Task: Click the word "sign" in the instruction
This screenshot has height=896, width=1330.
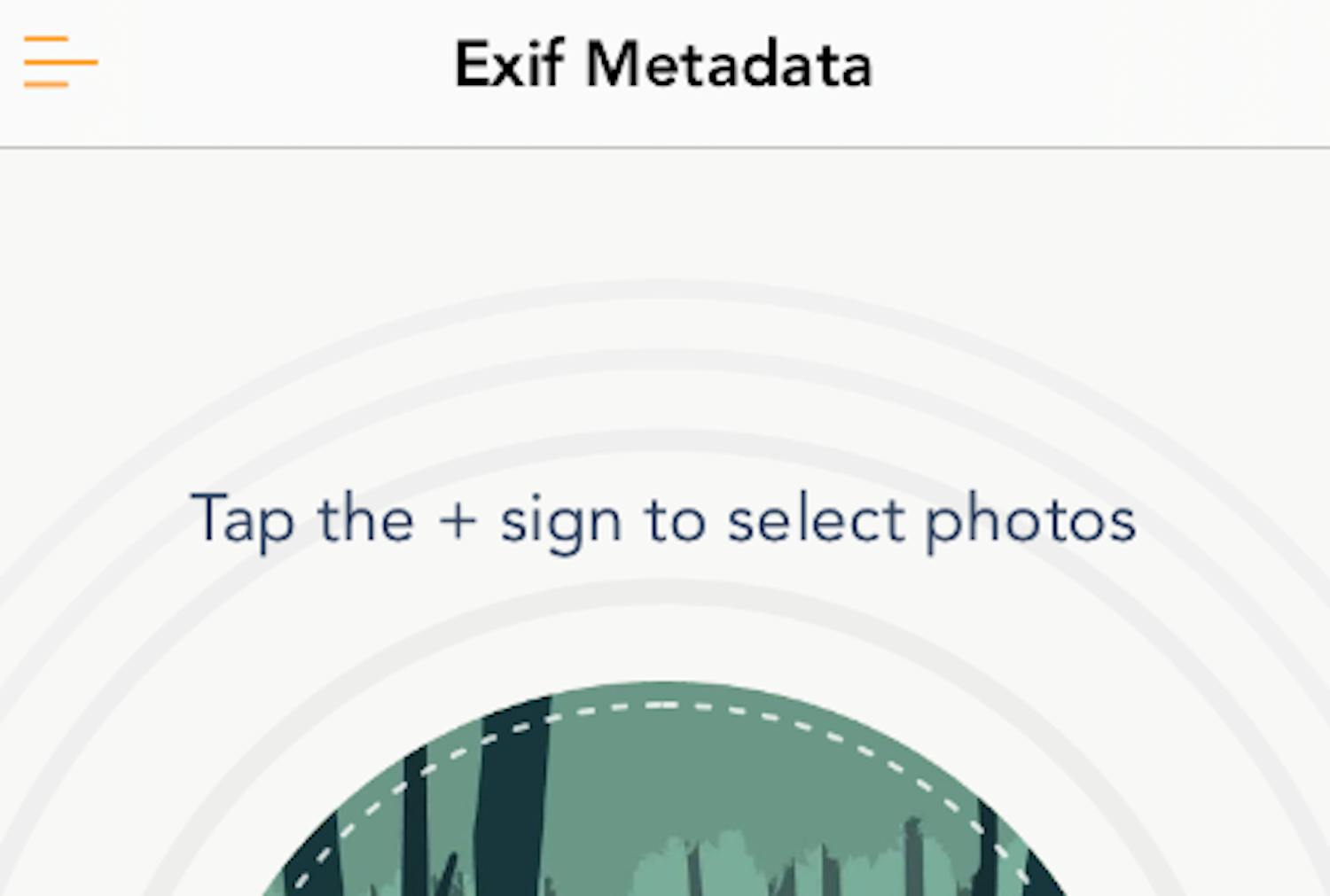Action: pos(560,523)
